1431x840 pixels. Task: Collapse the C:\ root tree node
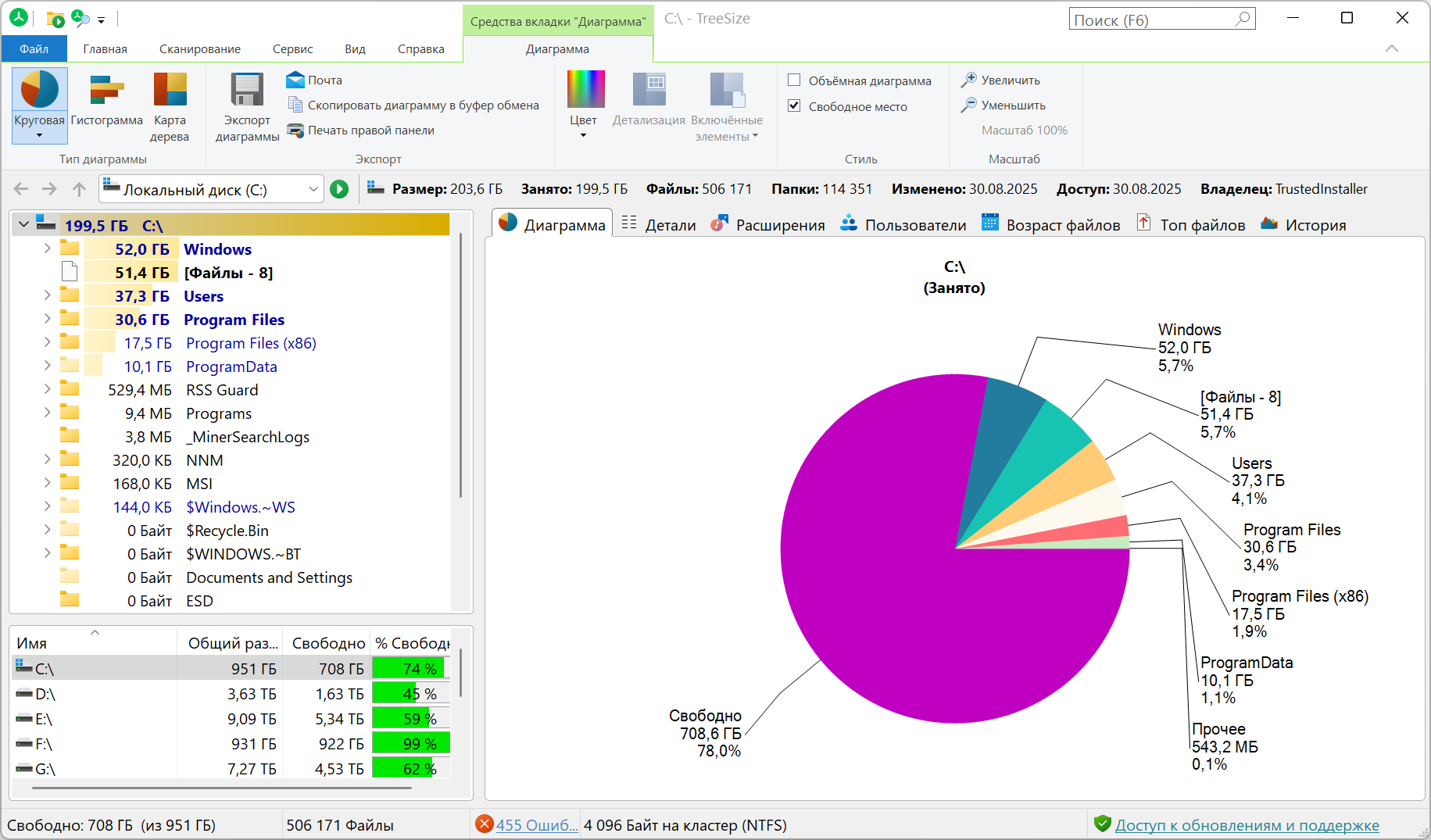point(23,225)
